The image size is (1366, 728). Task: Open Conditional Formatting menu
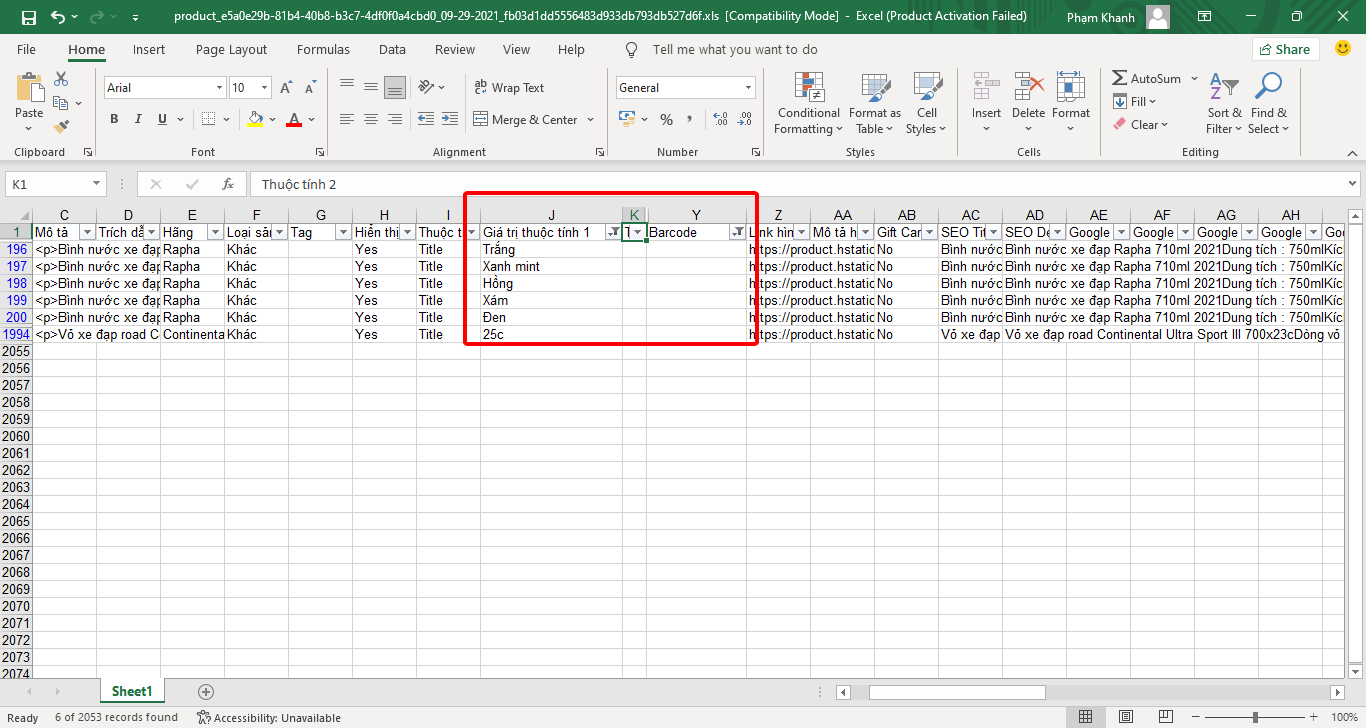808,103
